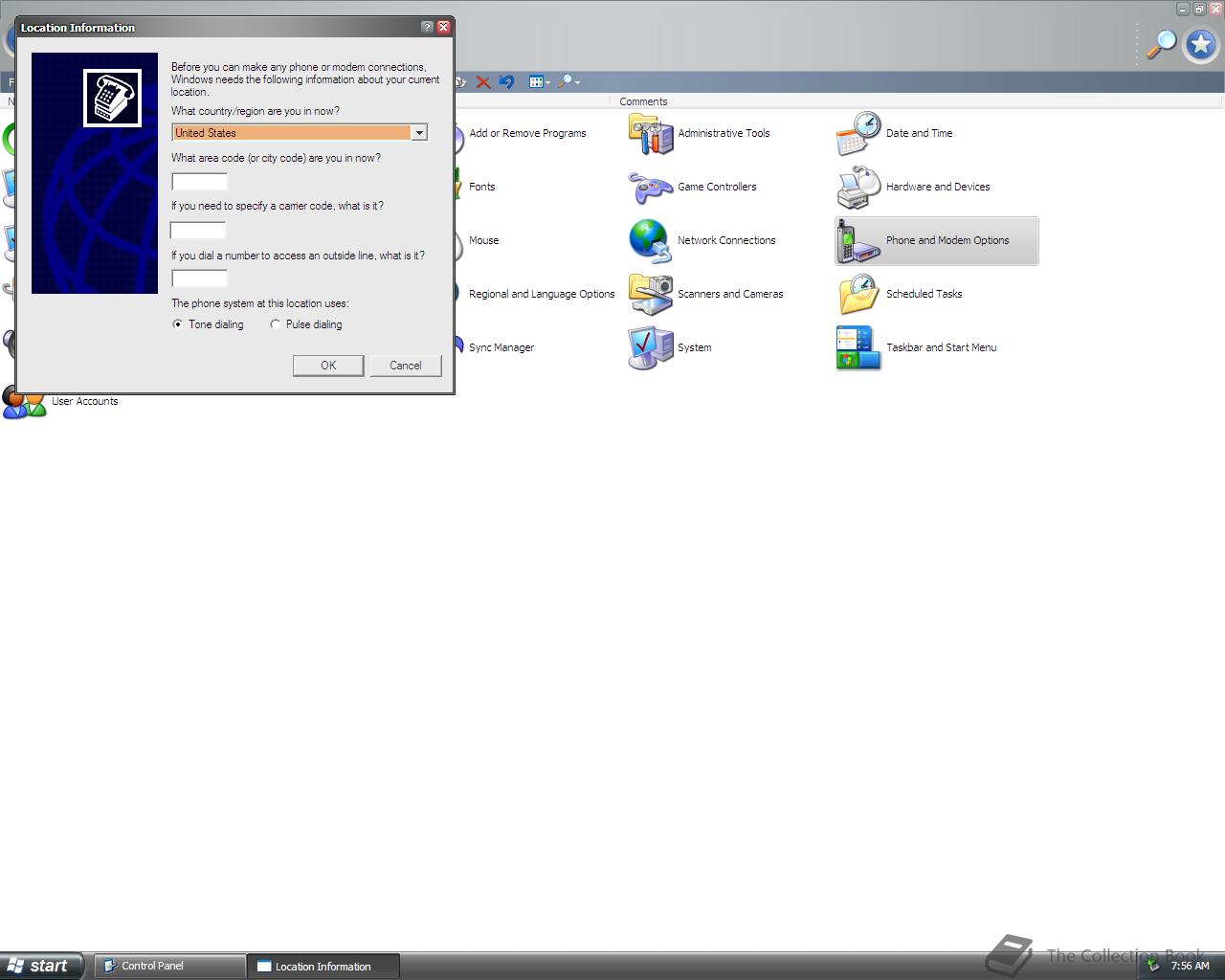Click Location Information taskbar button

(323, 966)
